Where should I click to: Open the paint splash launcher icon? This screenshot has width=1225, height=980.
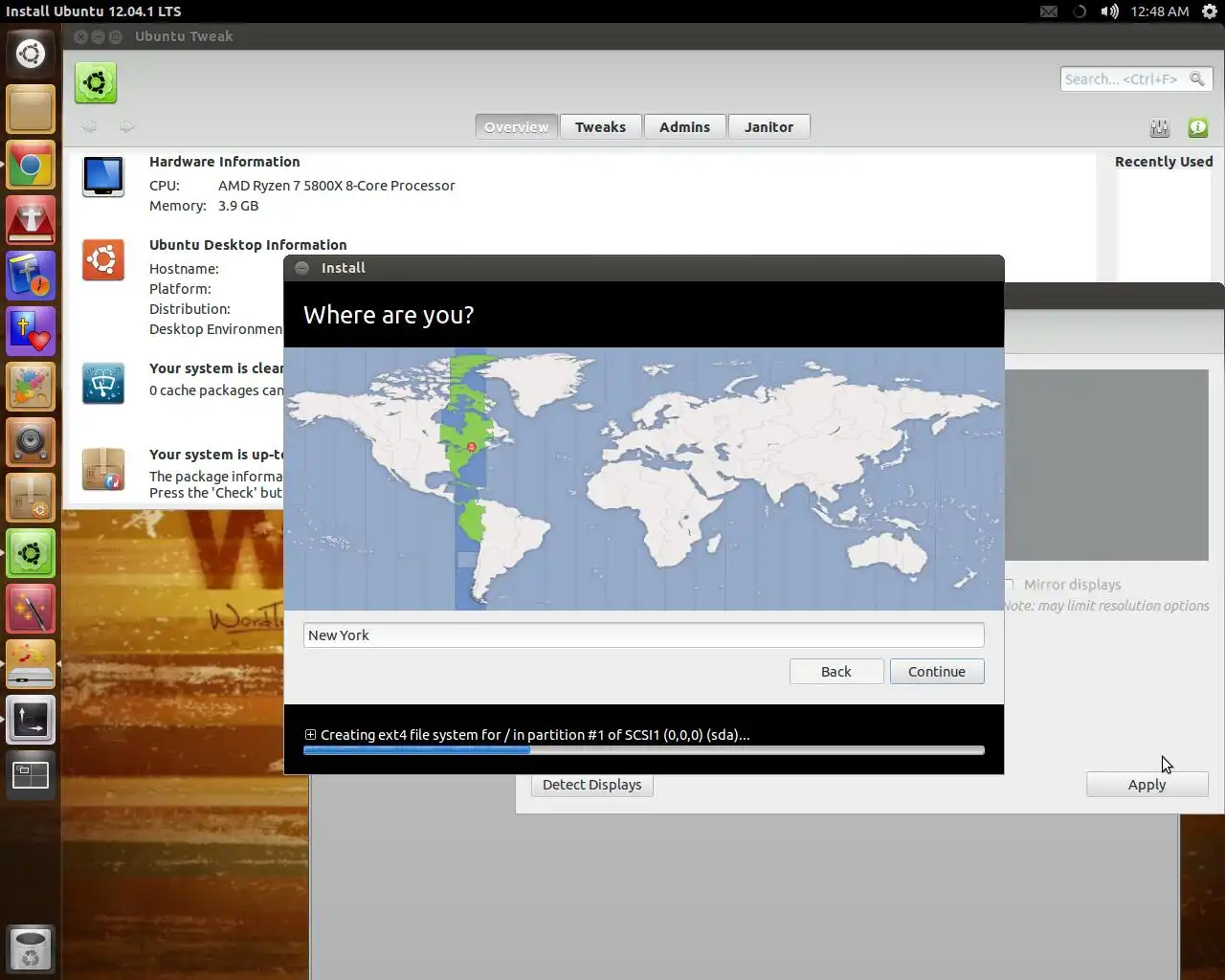[31, 387]
